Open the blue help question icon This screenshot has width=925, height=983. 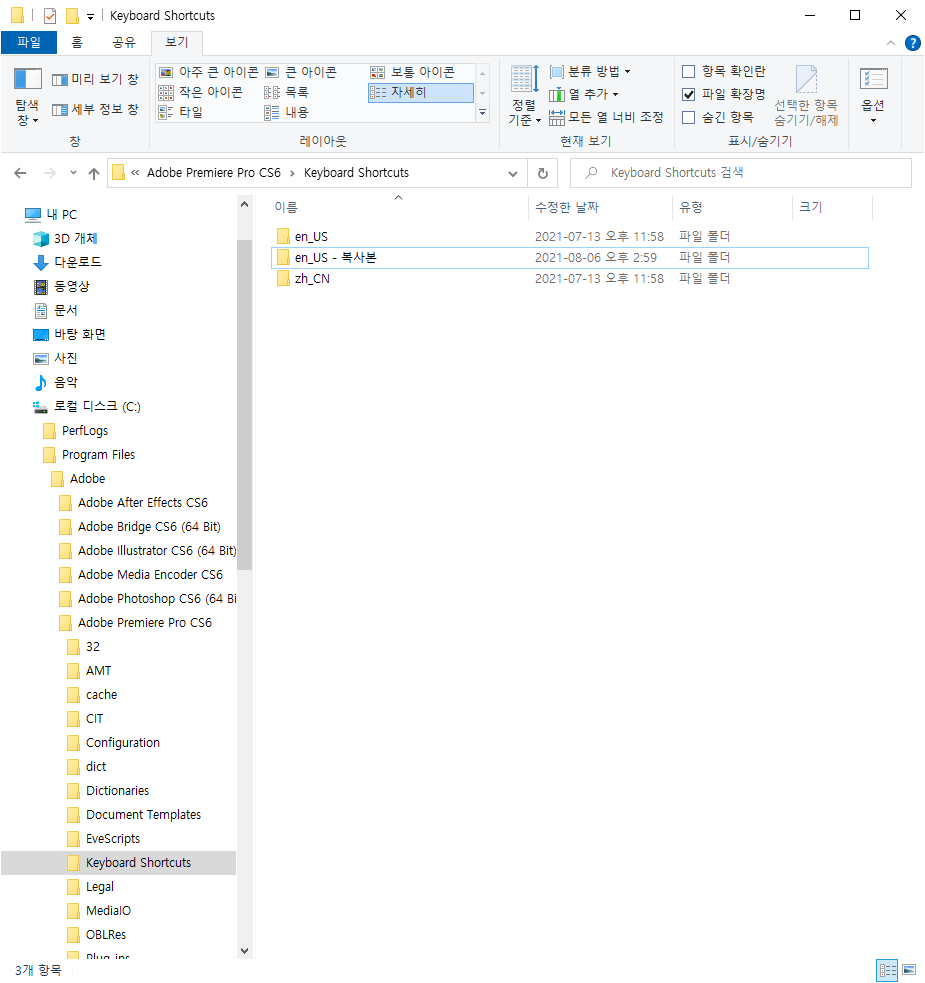[x=912, y=43]
